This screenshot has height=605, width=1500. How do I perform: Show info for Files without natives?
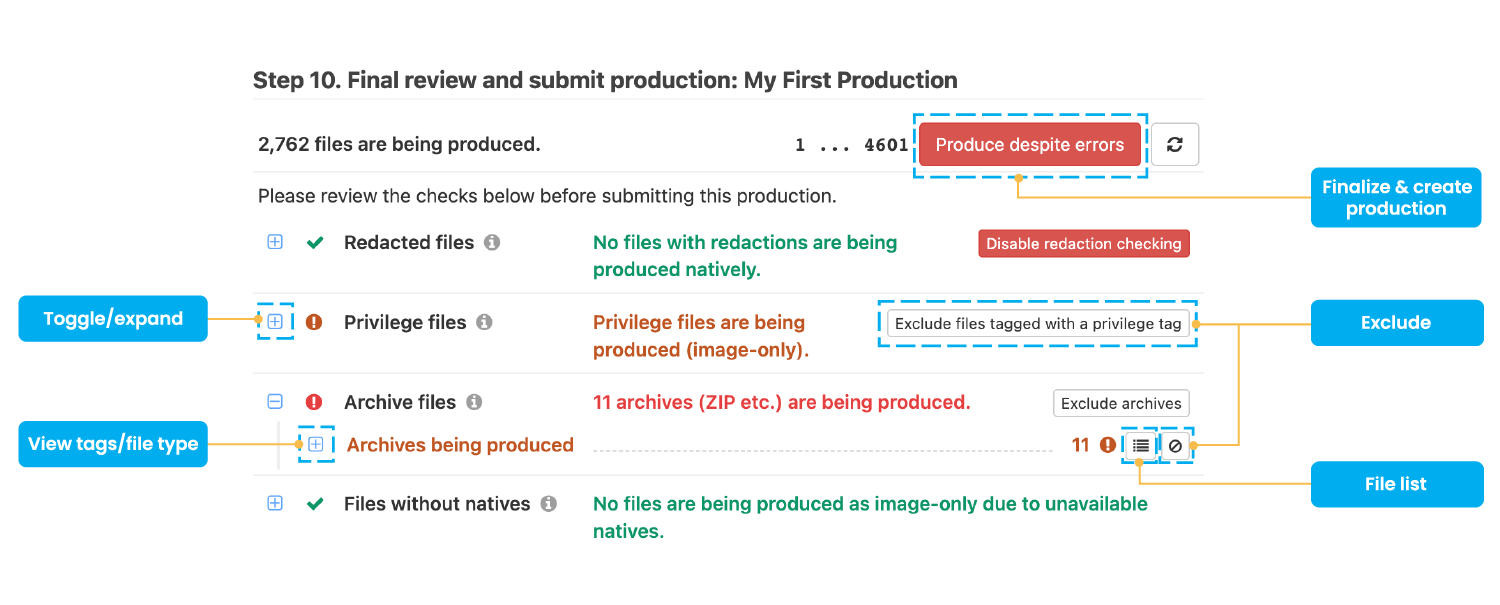[548, 503]
